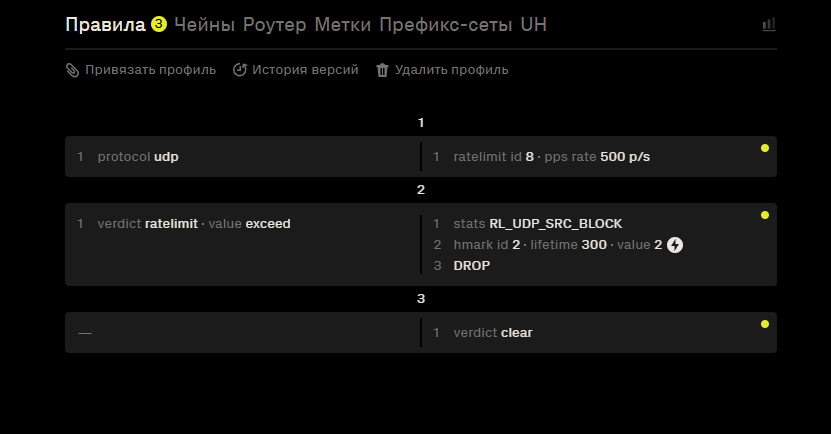Select the UH tab
The width and height of the screenshot is (831, 434).
point(534,25)
